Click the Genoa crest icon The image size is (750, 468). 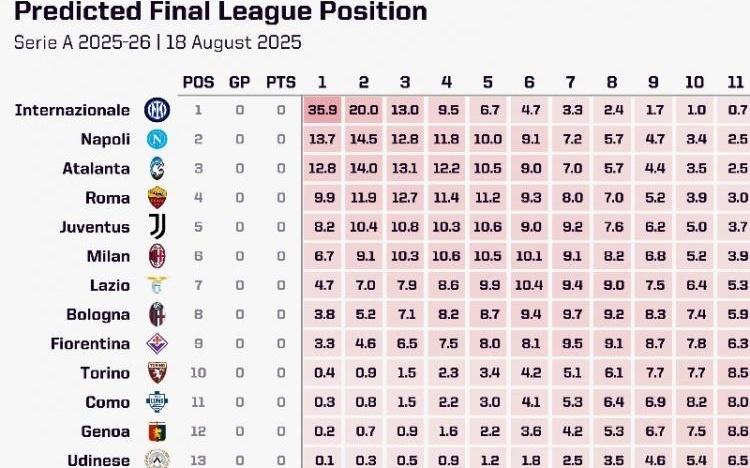pyautogui.click(x=157, y=432)
